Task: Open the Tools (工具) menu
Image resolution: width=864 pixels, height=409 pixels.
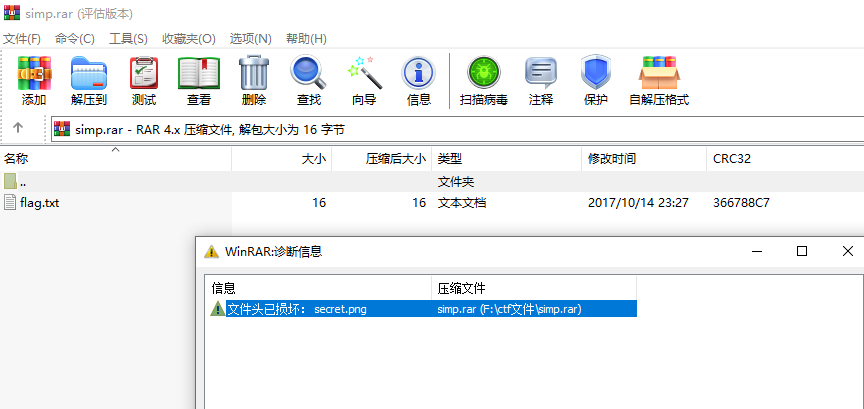Action: 128,39
